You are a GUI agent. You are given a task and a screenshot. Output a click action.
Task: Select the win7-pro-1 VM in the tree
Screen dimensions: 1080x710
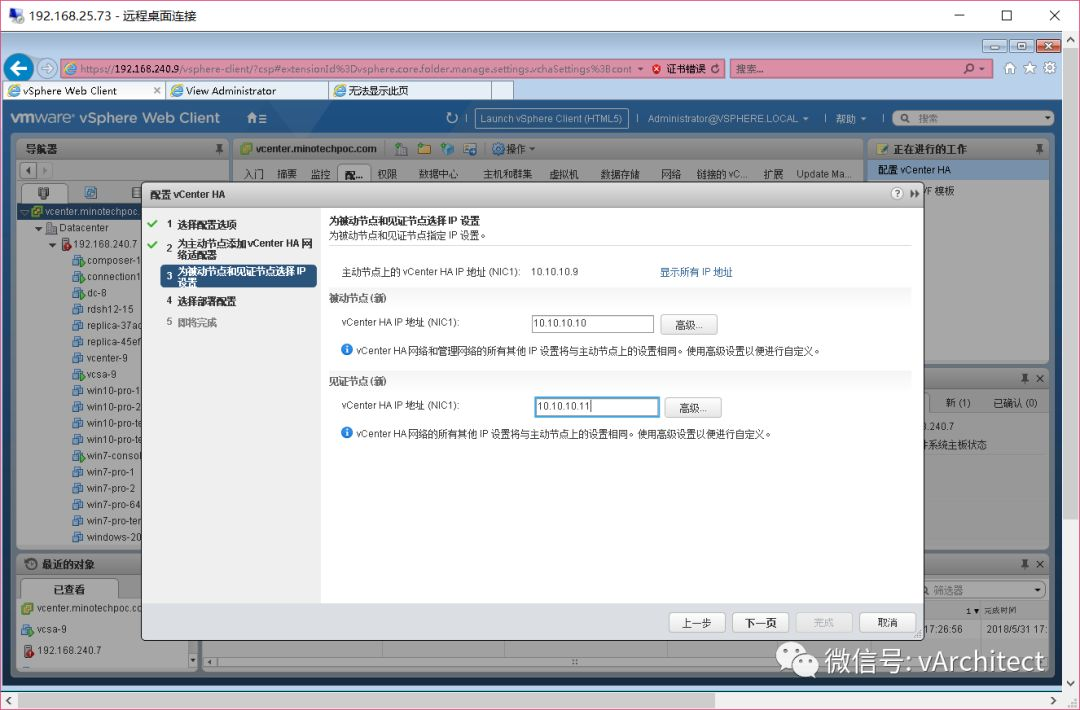(110, 472)
